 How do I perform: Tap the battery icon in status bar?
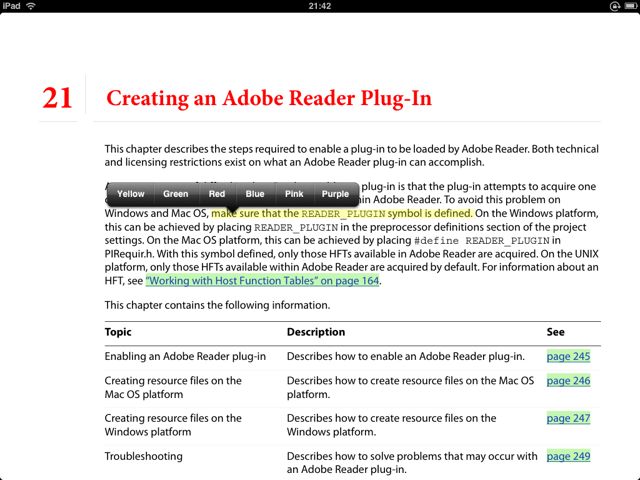pos(630,6)
